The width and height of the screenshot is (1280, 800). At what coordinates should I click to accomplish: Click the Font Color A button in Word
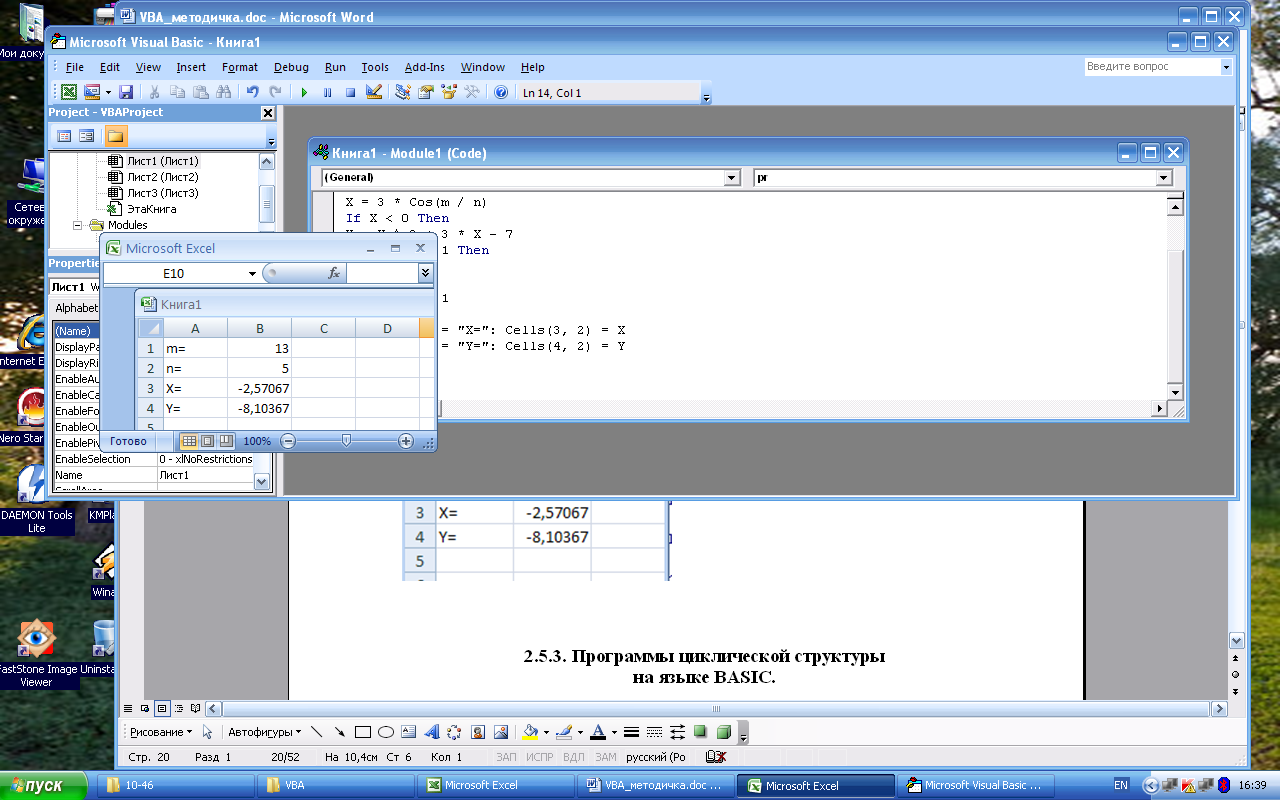point(598,732)
